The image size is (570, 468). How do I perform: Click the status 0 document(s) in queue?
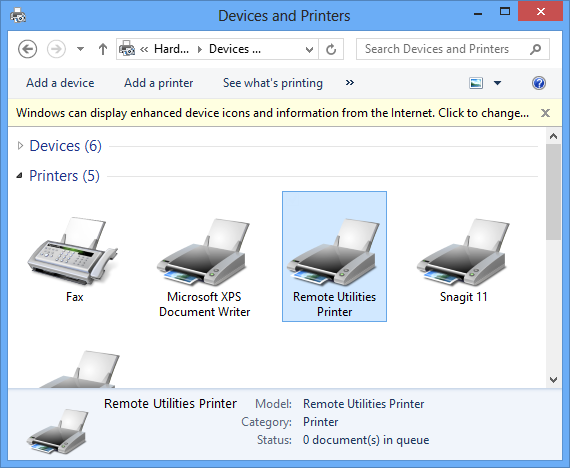point(366,440)
